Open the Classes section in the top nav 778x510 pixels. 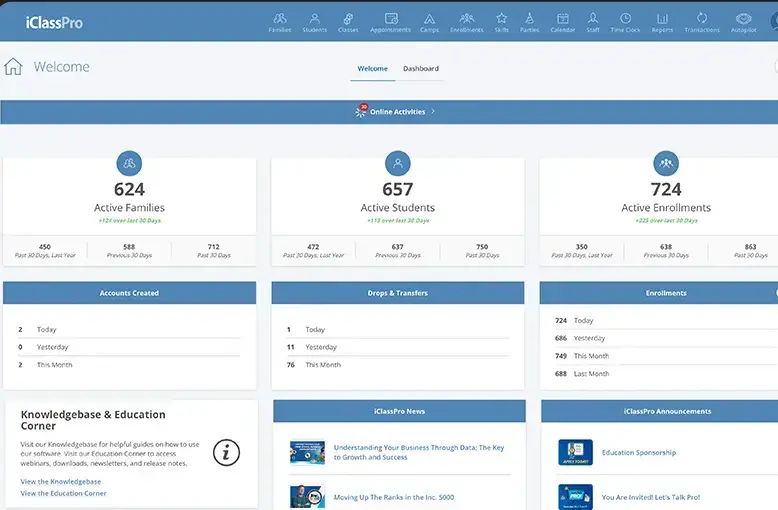pos(348,23)
